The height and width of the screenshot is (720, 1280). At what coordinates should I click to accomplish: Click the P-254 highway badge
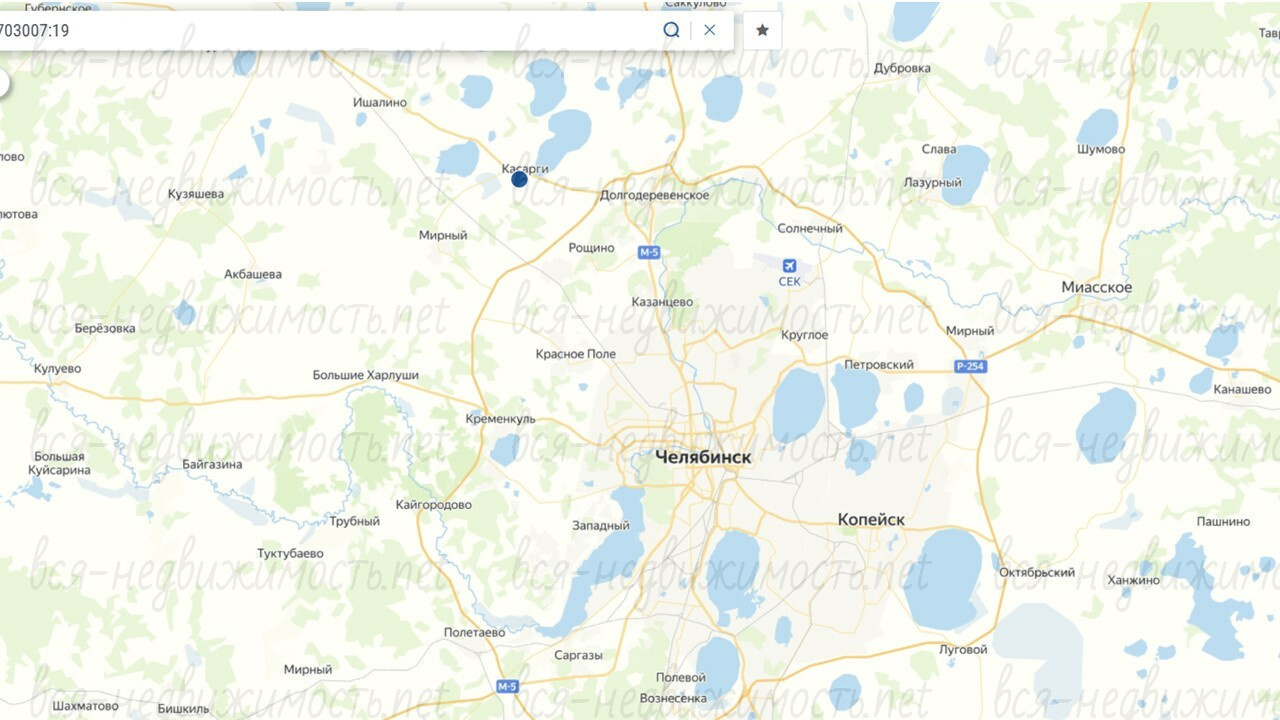[x=970, y=366]
